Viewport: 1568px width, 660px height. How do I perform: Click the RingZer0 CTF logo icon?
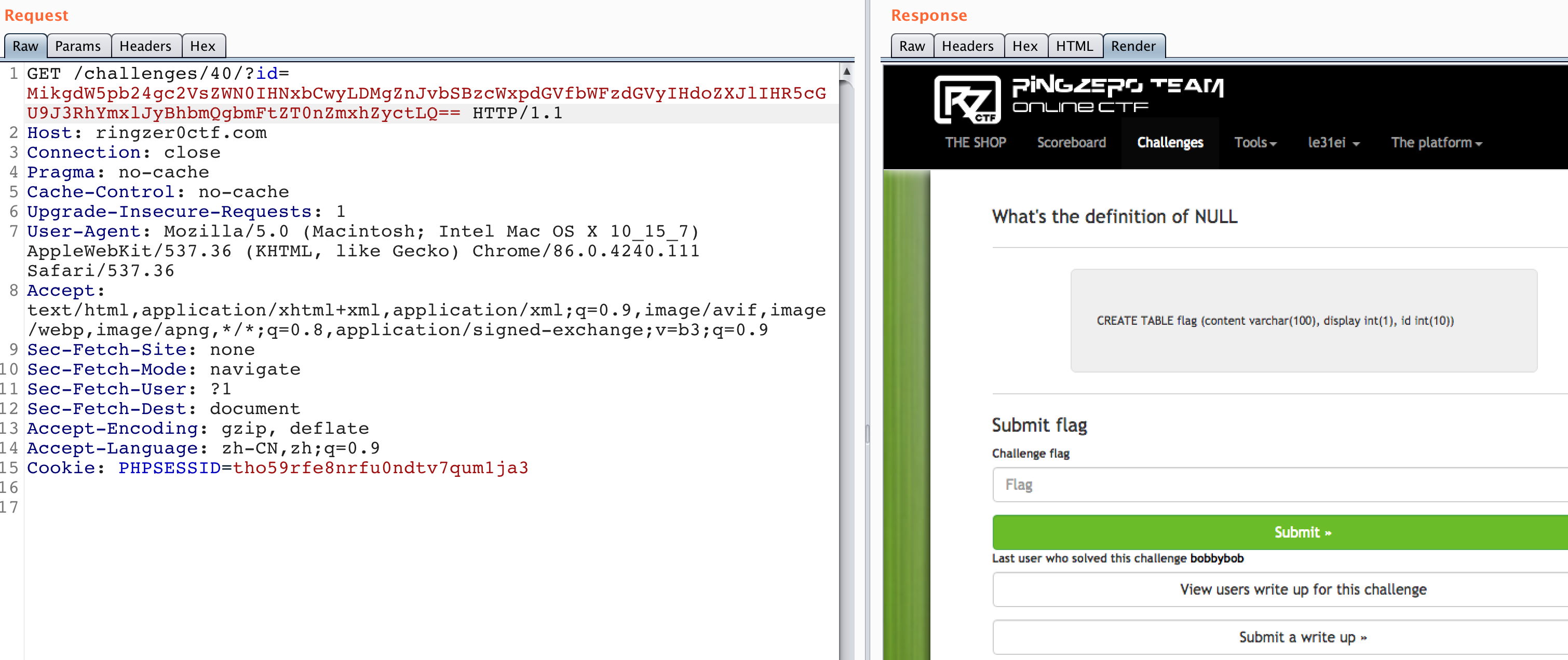(967, 99)
